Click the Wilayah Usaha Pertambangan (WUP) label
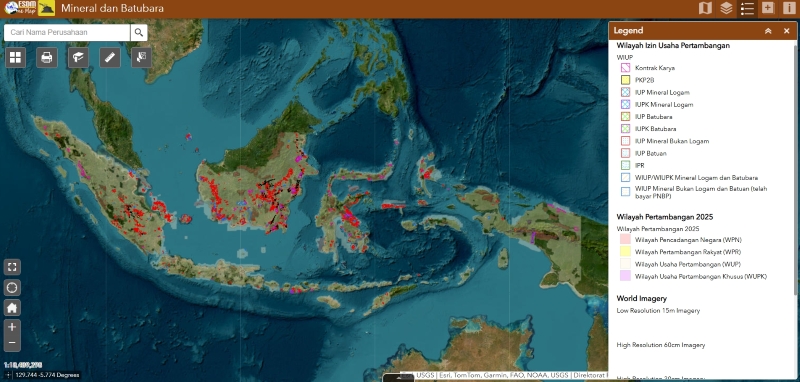This screenshot has height=382, width=800. tap(688, 264)
